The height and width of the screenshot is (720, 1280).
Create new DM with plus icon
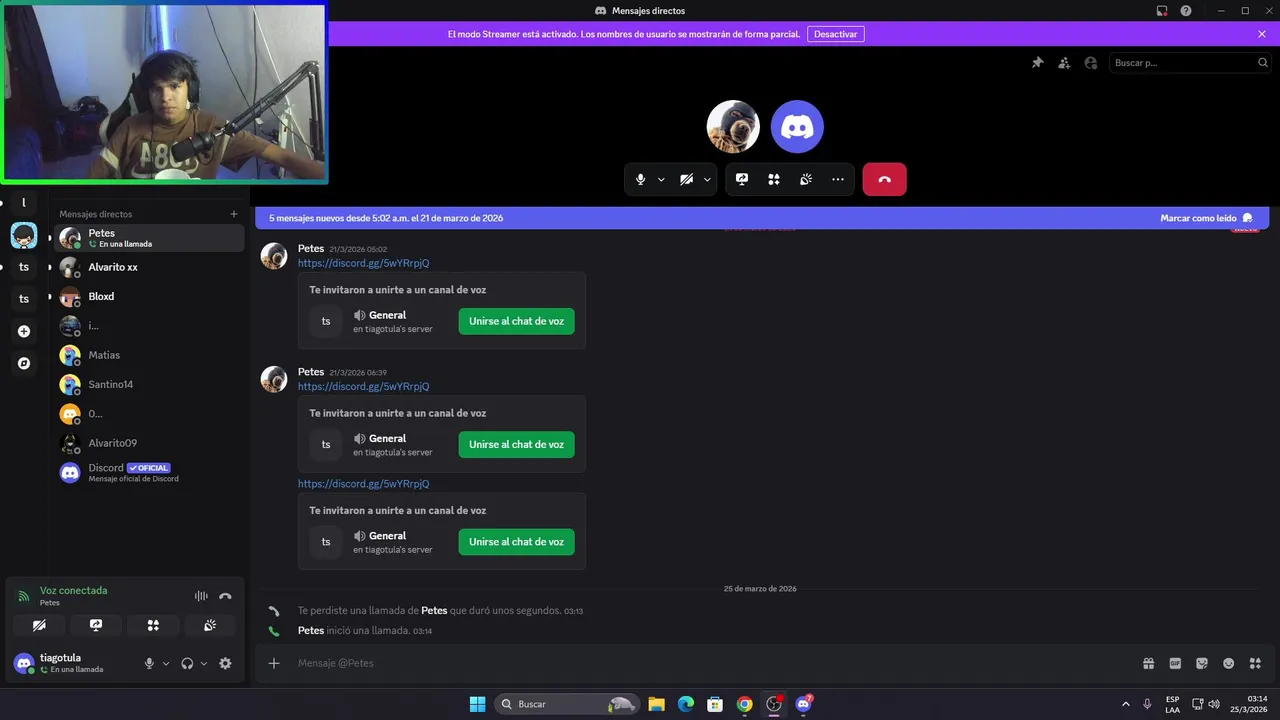pos(234,214)
